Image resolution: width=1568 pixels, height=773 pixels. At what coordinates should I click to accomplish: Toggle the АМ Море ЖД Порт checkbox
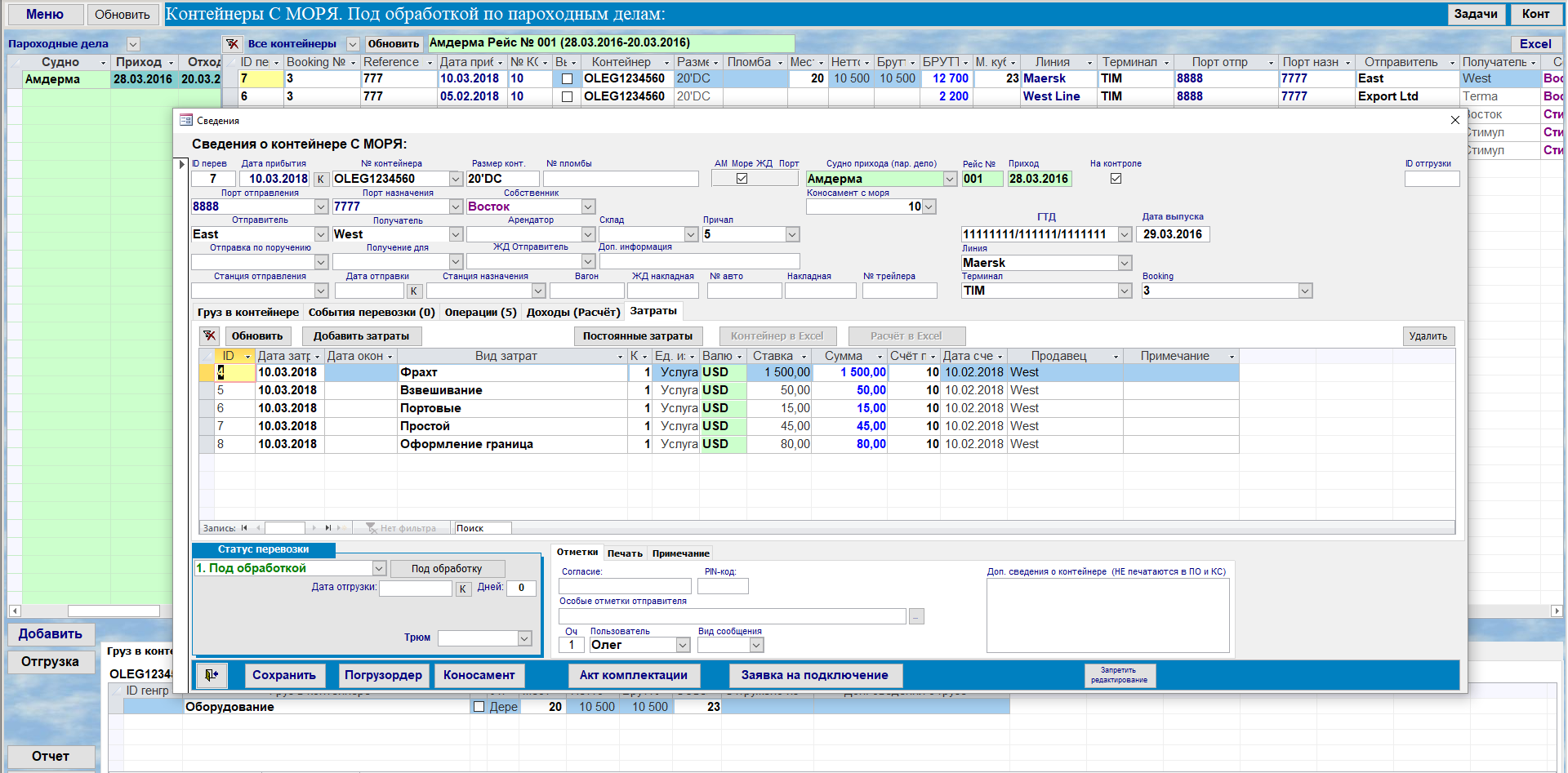tap(742, 179)
